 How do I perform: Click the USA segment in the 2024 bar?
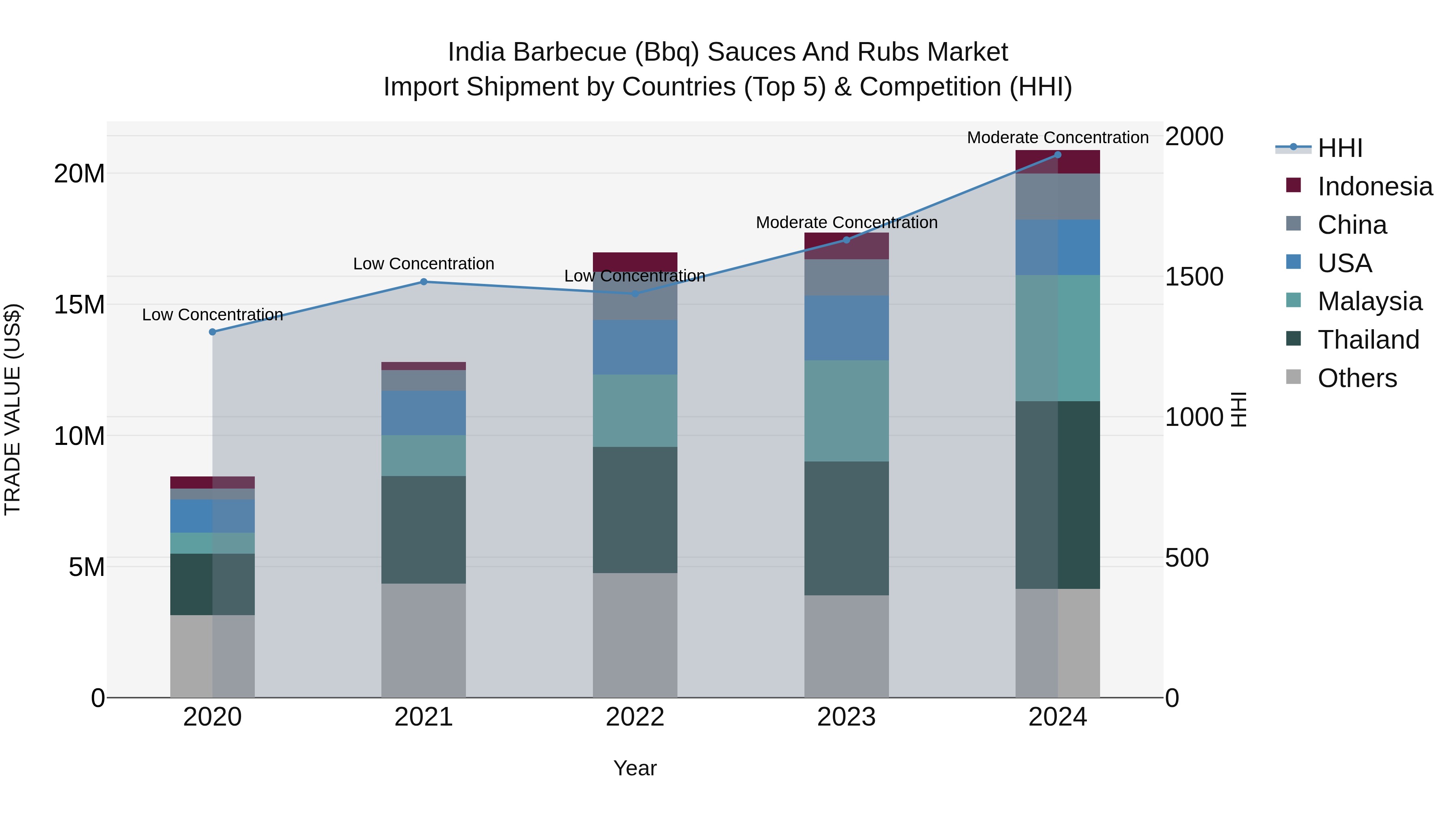pos(1058,248)
